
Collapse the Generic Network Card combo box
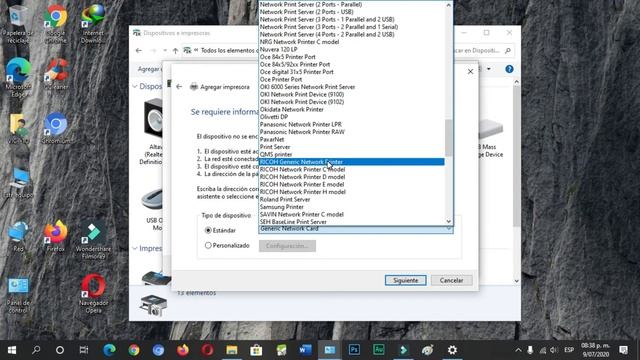point(449,229)
